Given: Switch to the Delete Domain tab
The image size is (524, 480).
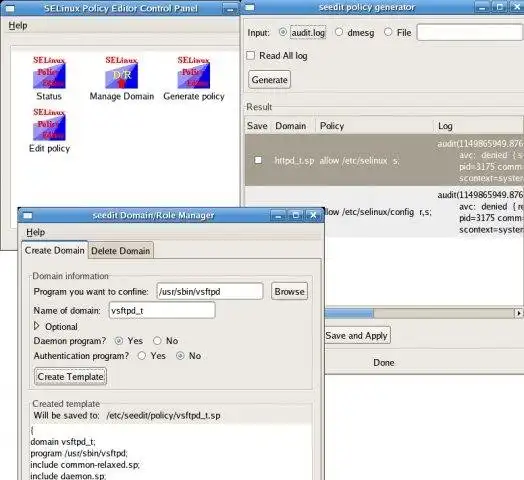Looking at the screenshot, I should [x=121, y=251].
